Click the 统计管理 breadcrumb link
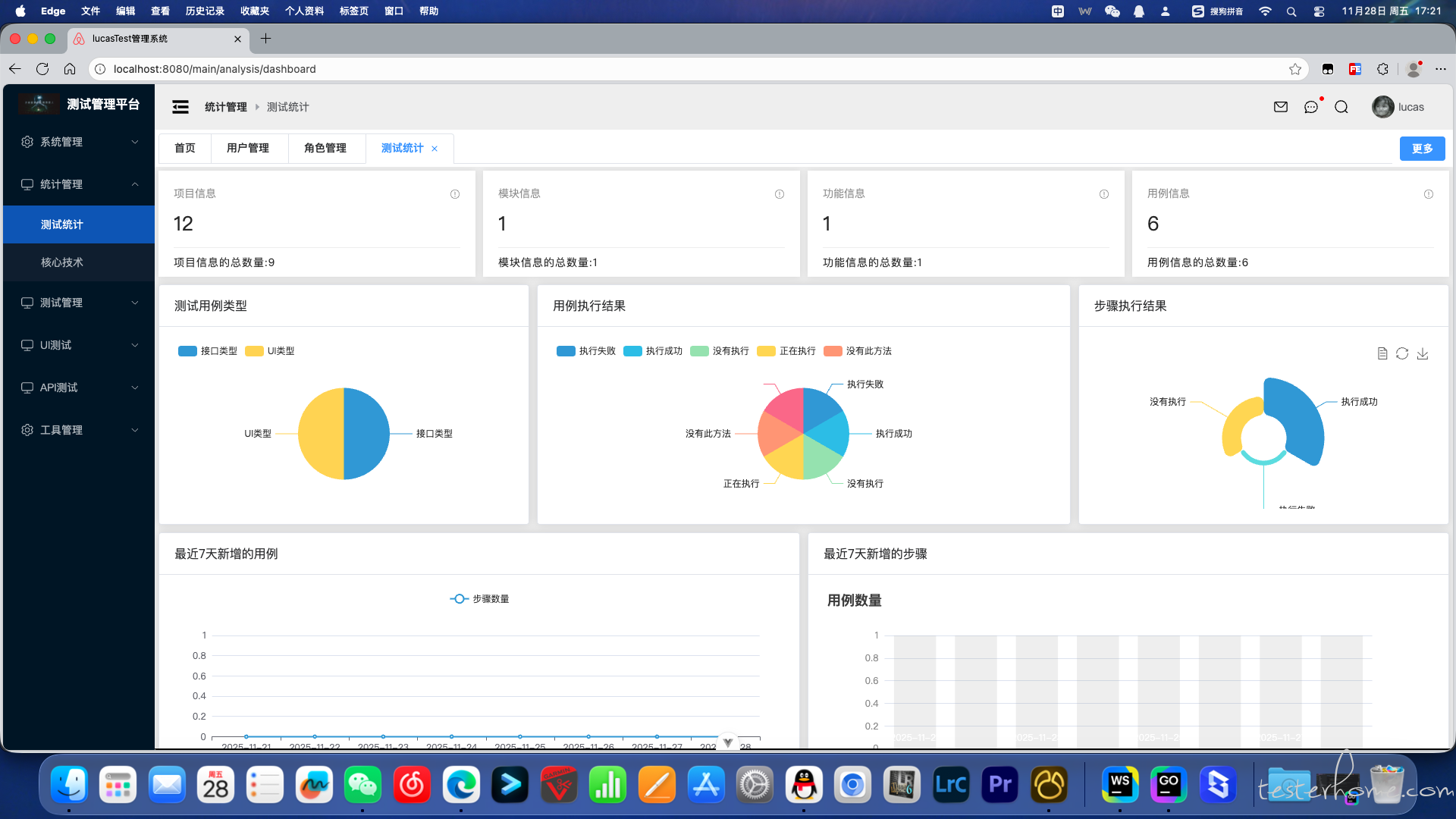This screenshot has height=819, width=1456. click(226, 107)
